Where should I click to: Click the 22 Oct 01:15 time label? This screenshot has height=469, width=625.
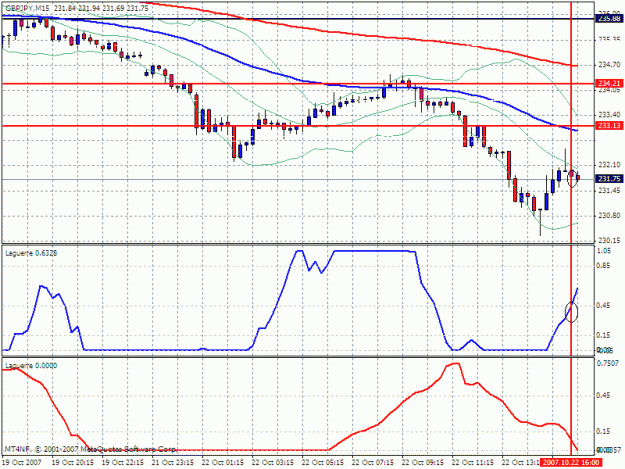coord(223,463)
